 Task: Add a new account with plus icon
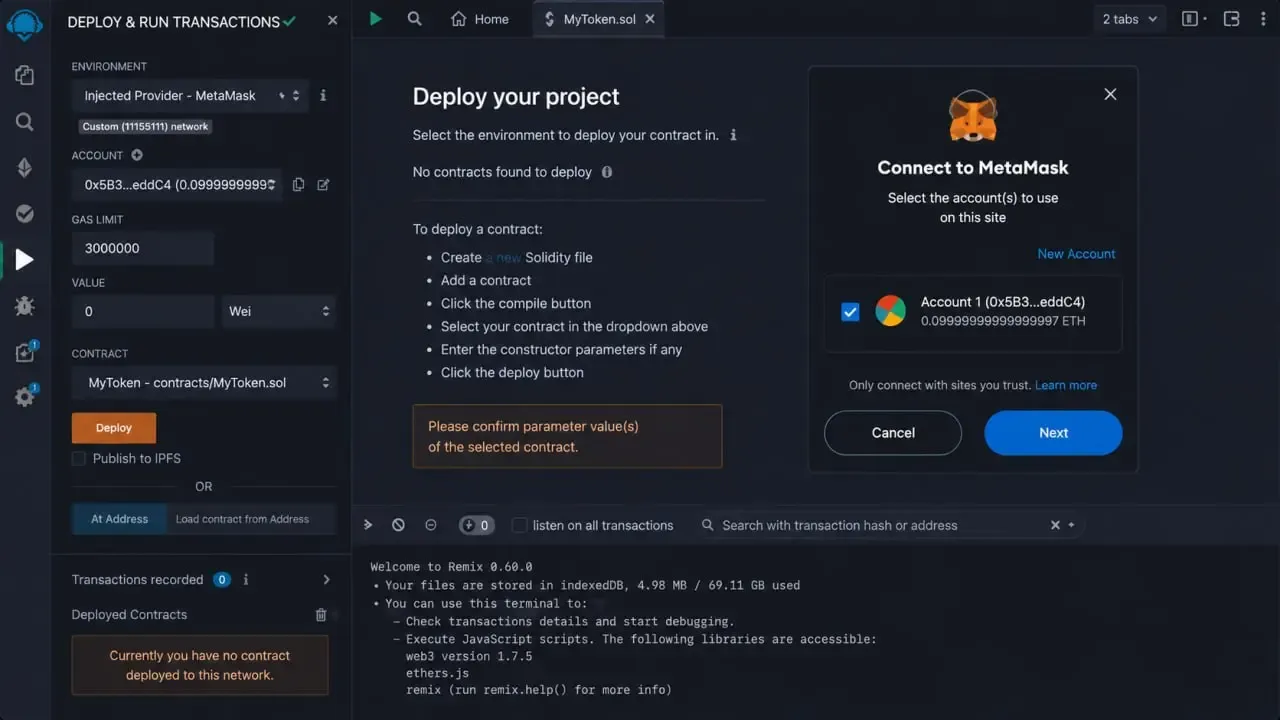pyautogui.click(x=137, y=155)
